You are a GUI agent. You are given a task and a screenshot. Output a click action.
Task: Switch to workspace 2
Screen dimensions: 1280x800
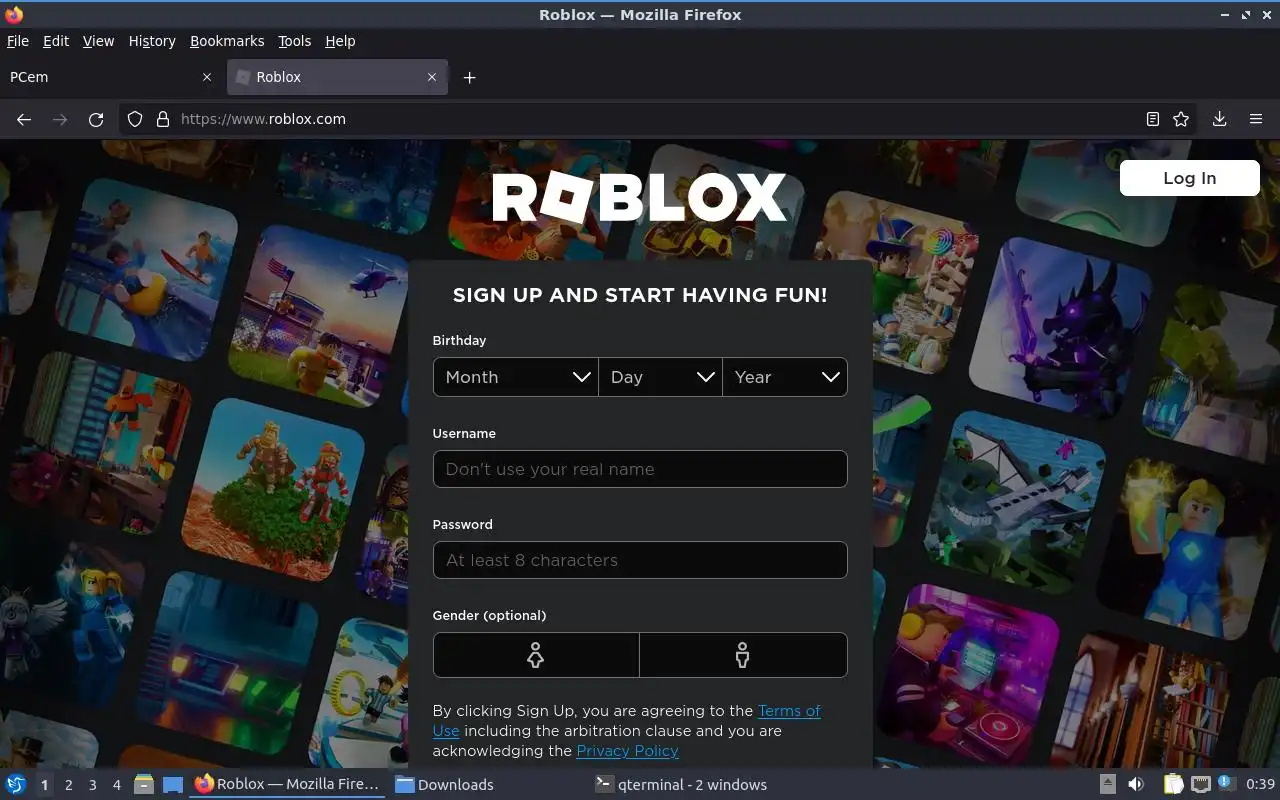coord(69,785)
